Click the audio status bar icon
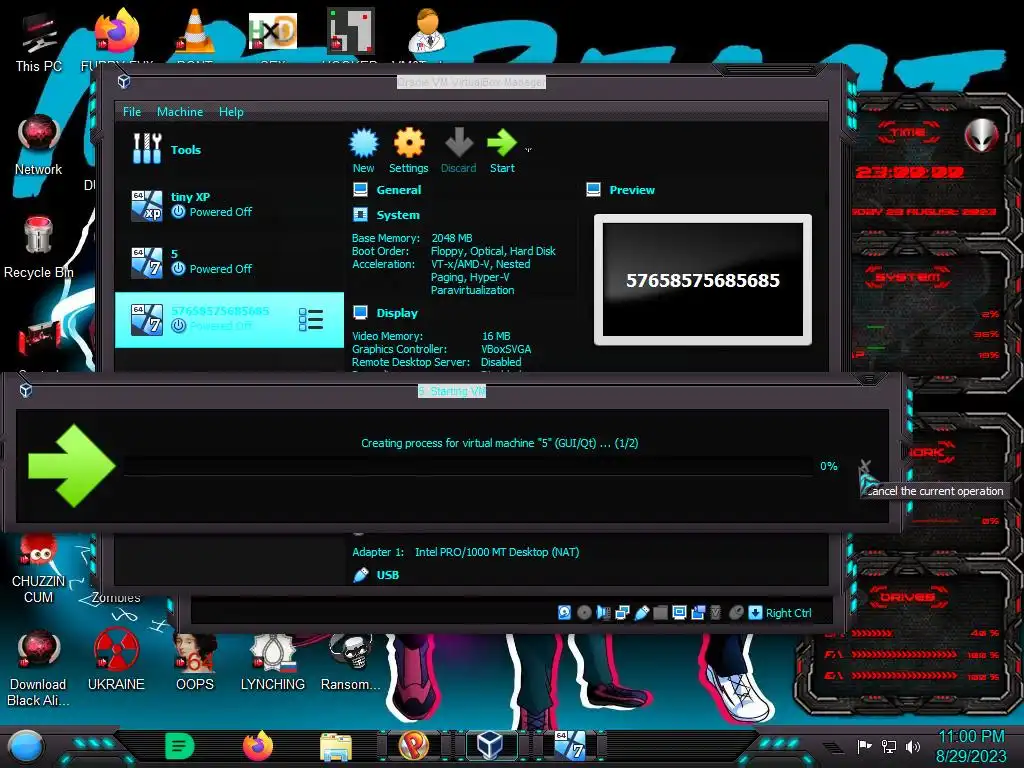Image resolution: width=1024 pixels, height=768 pixels. 603,613
